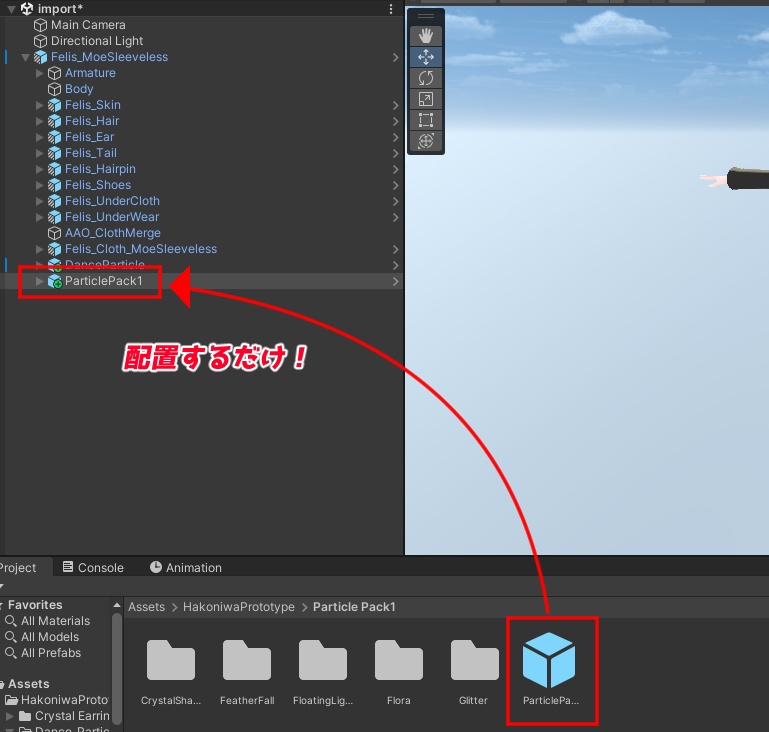Expand the Felis_UnderCloth object
This screenshot has height=732, width=769.
[x=40, y=201]
